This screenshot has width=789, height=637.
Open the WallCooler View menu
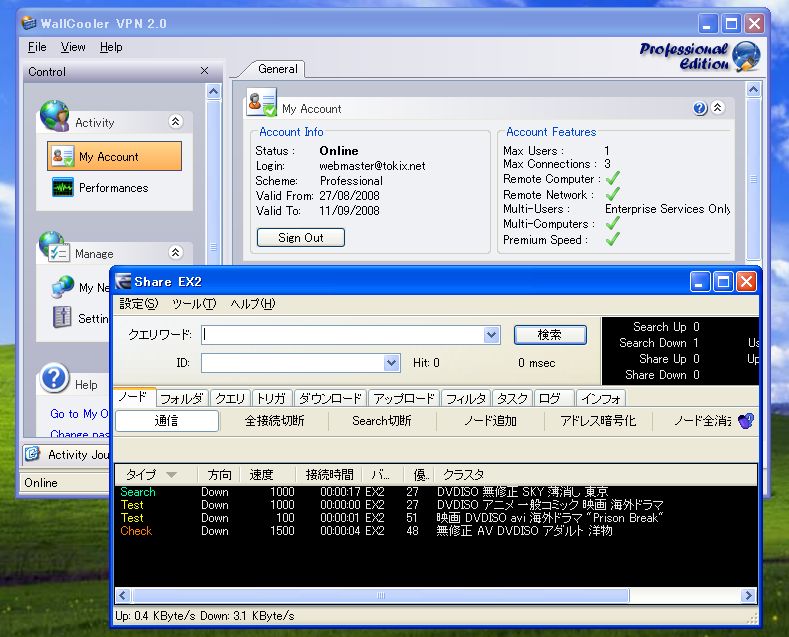73,47
